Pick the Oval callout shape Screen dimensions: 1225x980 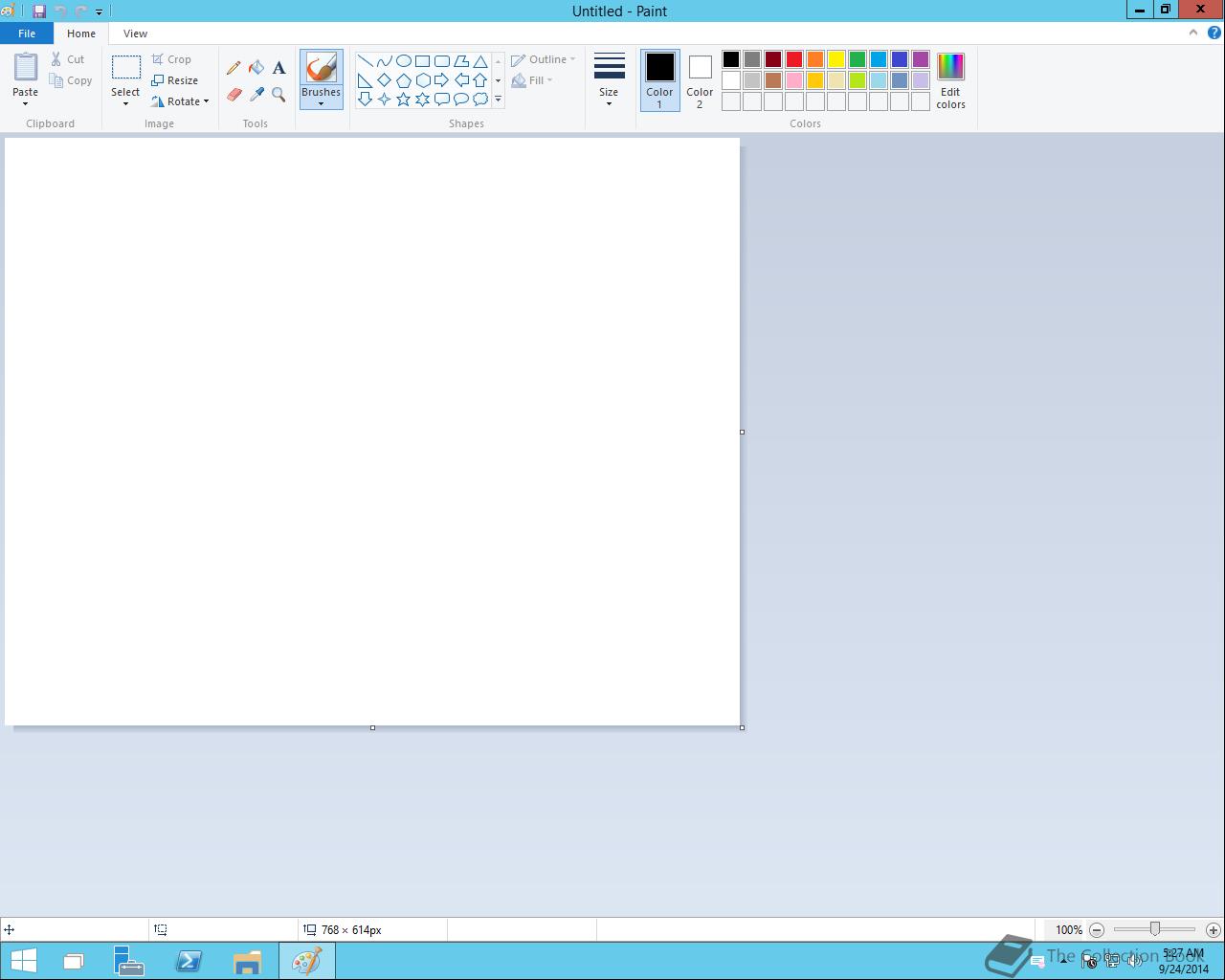tap(460, 99)
